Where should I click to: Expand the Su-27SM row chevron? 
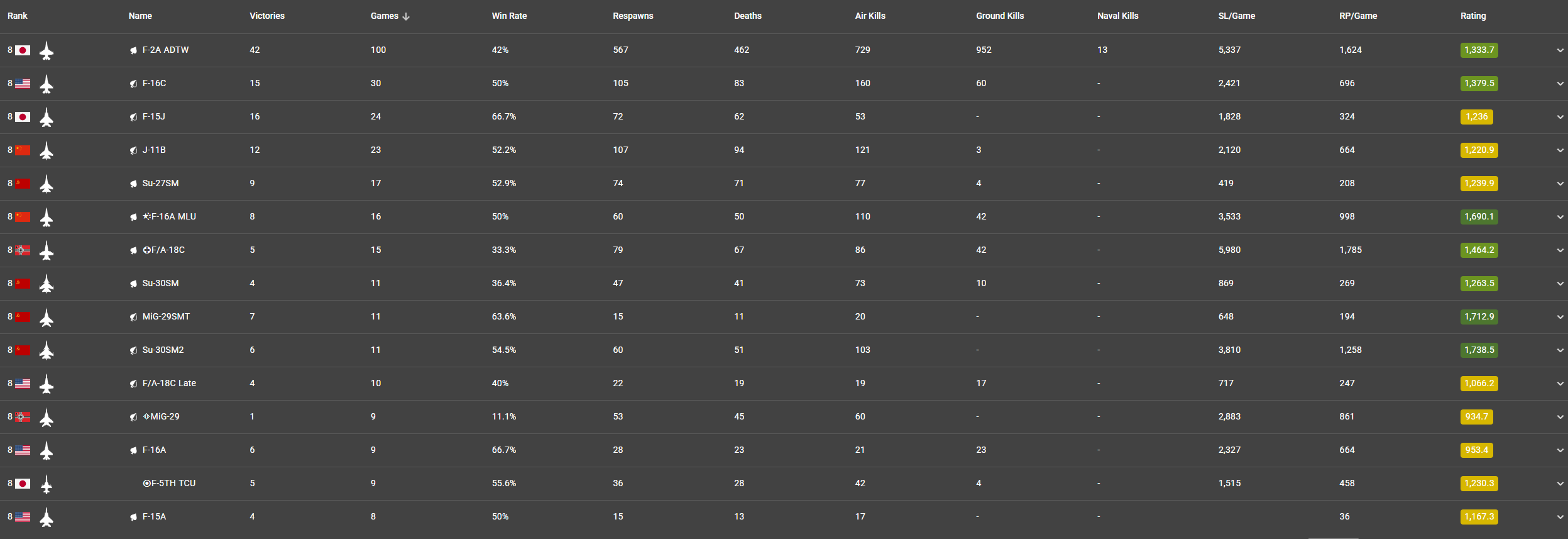click(x=1560, y=184)
